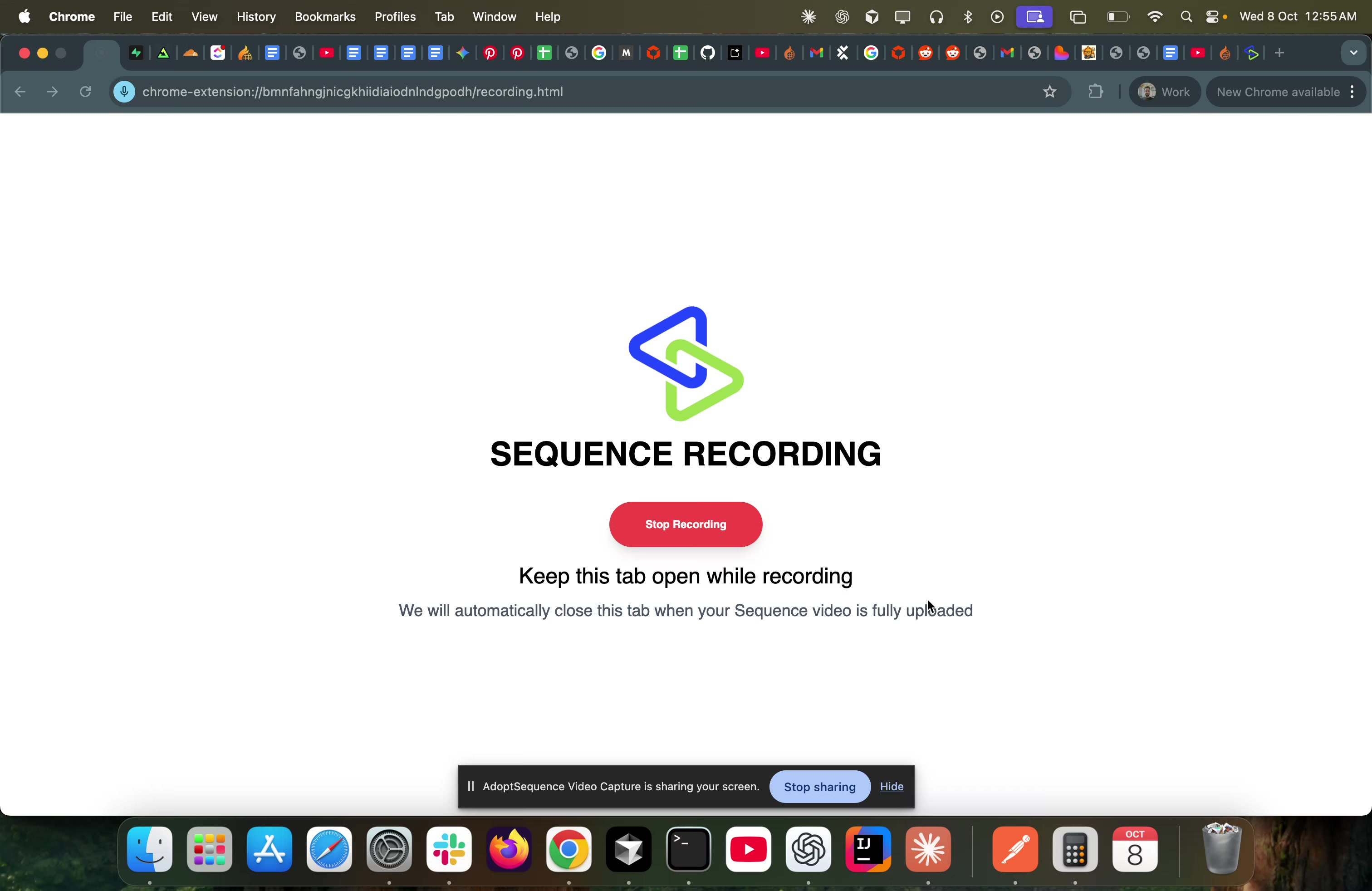Open the Chrome three-dot menu
The width and height of the screenshot is (1372, 891).
pyautogui.click(x=1352, y=92)
